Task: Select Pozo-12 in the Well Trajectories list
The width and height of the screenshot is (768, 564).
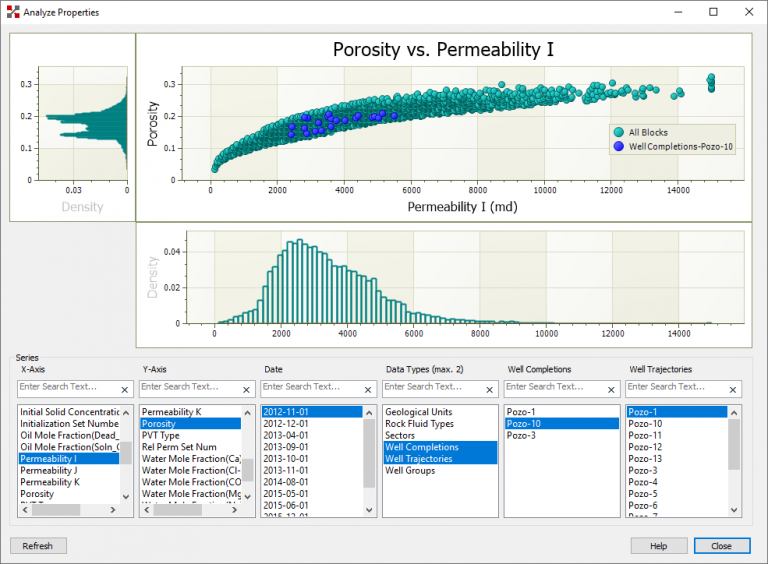Action: pyautogui.click(x=646, y=447)
